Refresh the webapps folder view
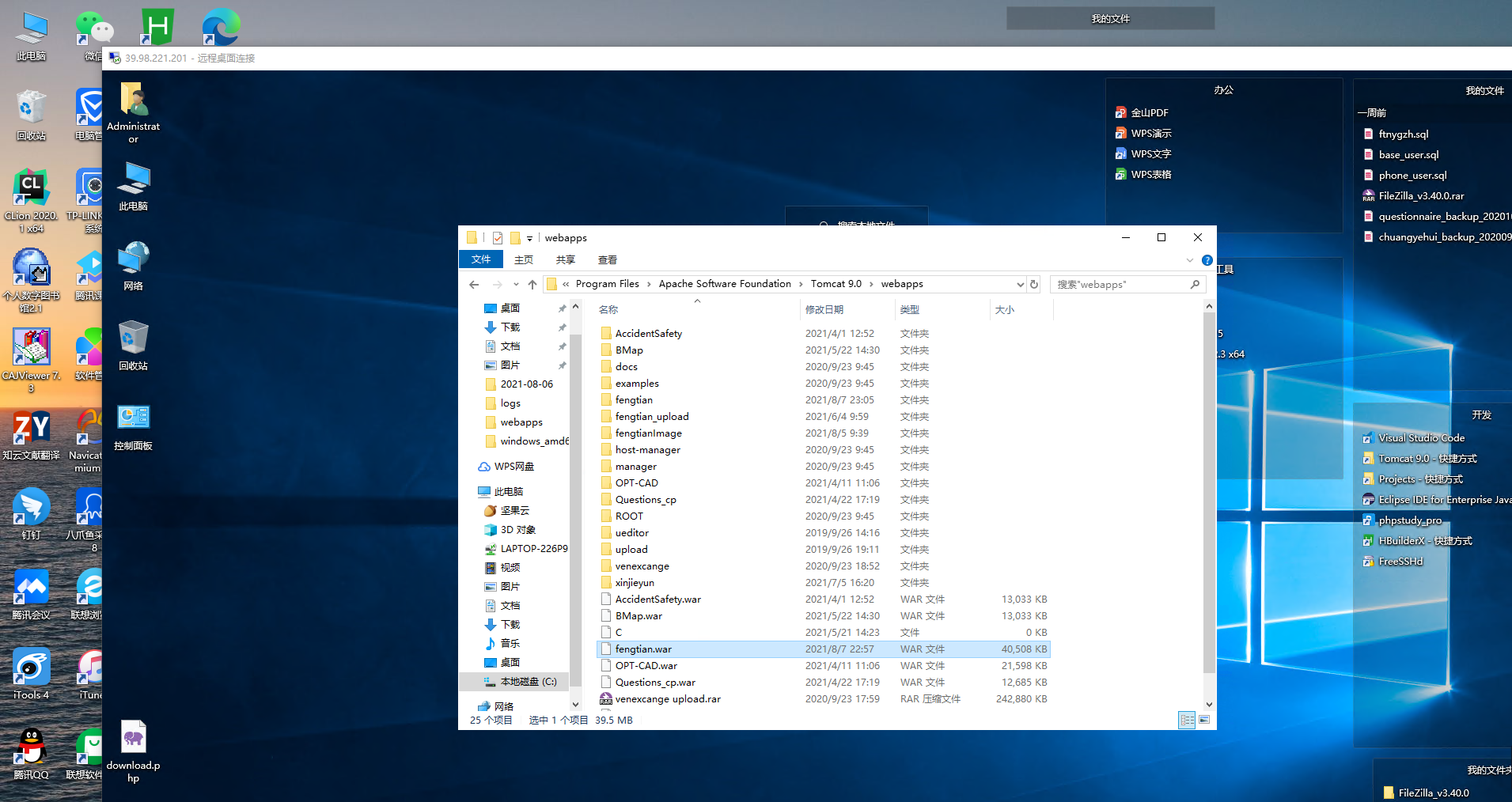This screenshot has width=1512, height=802. coord(1033,284)
